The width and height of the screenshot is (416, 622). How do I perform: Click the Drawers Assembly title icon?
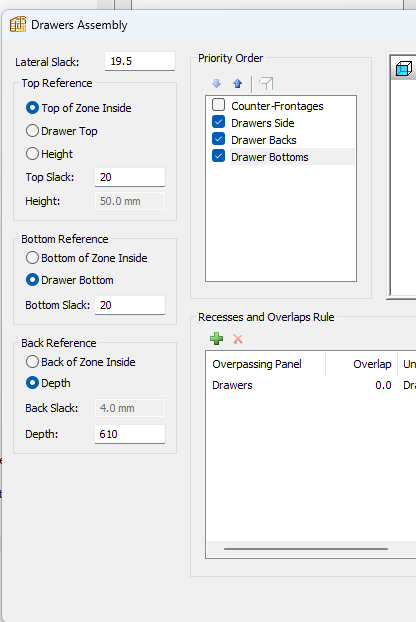pos(18,25)
